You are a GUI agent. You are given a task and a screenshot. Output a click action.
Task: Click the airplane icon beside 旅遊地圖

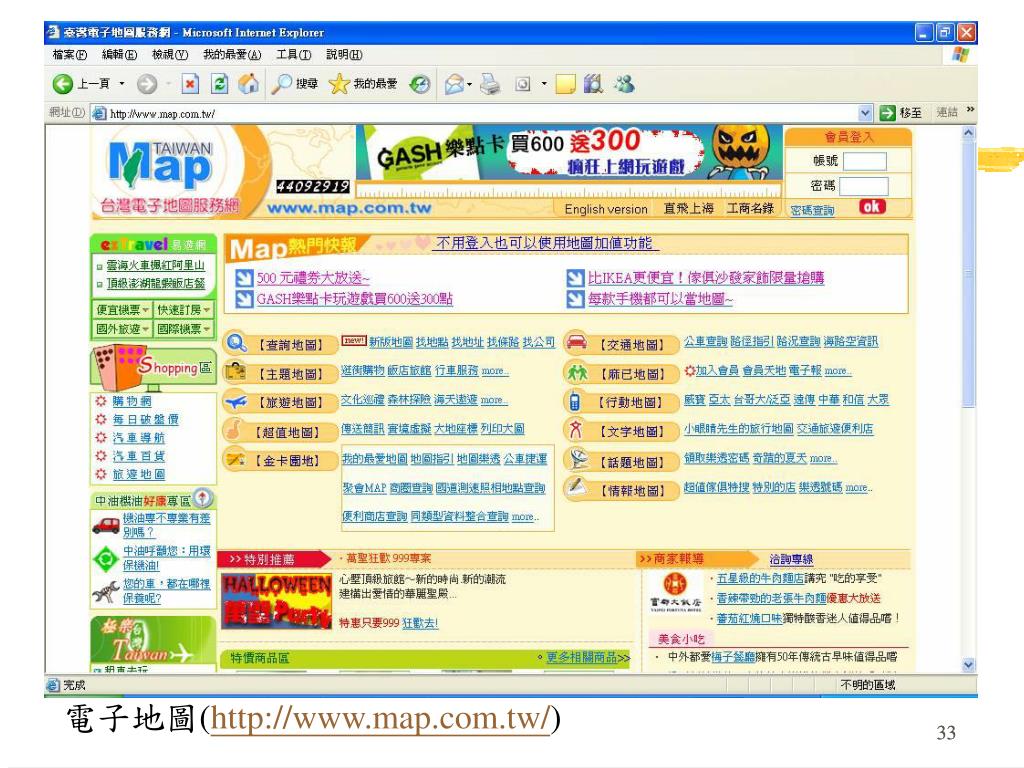[x=236, y=401]
